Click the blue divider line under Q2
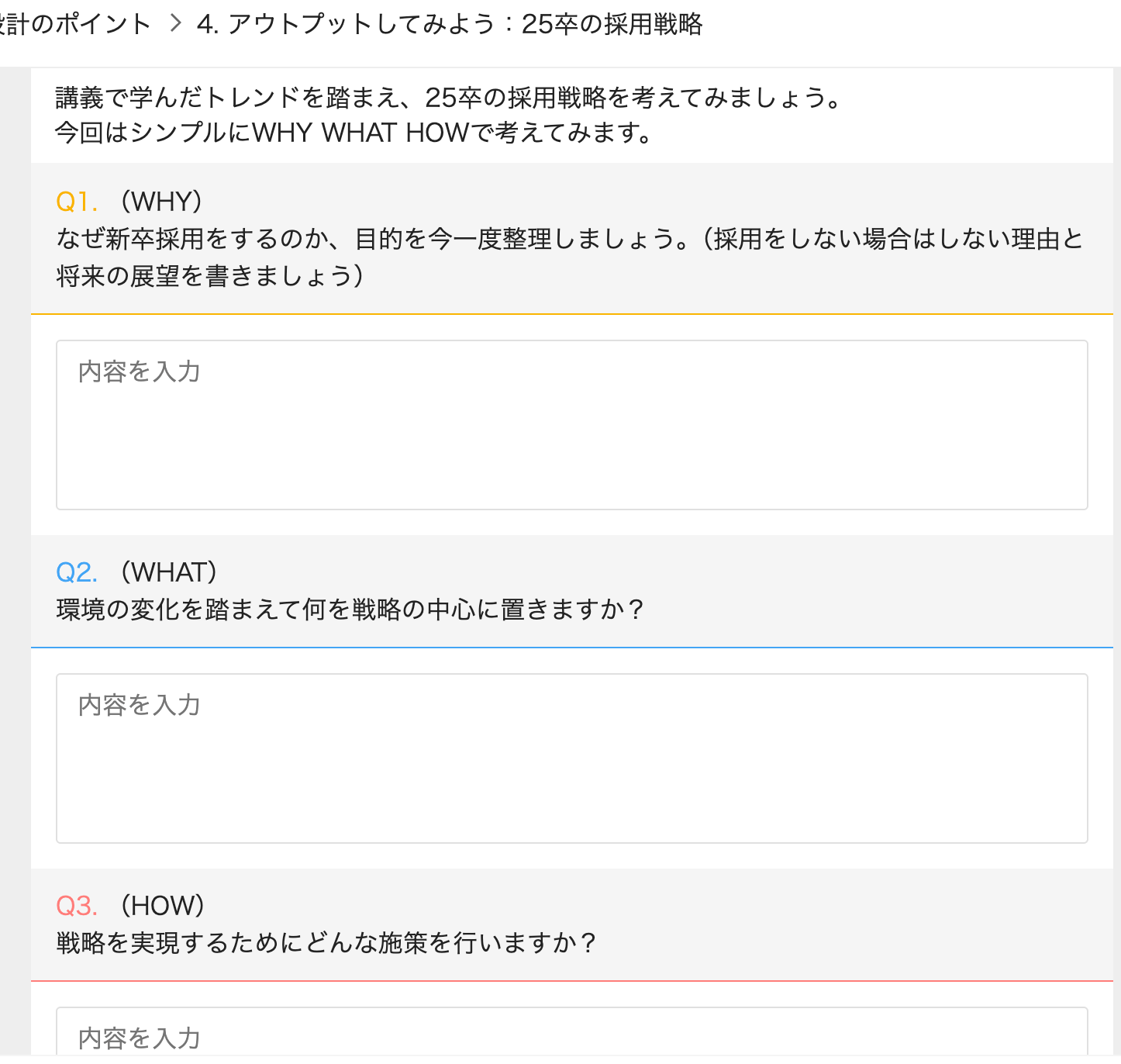Screen dimensions: 1121x1064 pos(571,647)
